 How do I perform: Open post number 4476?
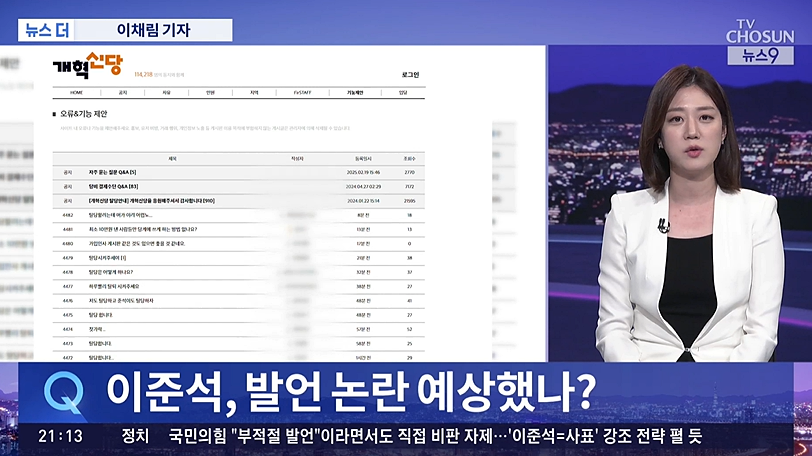[121, 301]
